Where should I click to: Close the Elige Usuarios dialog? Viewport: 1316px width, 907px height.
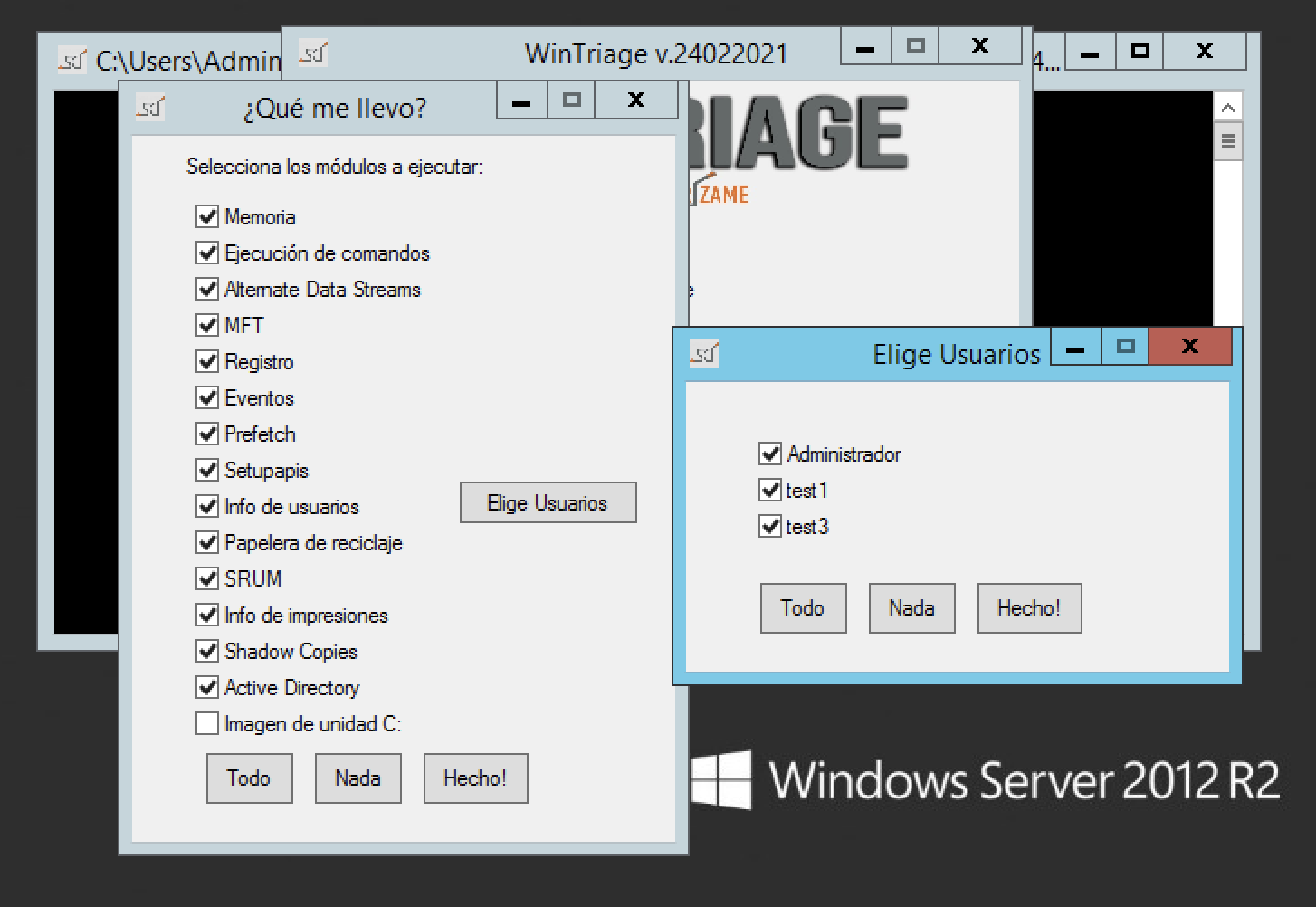point(1190,346)
